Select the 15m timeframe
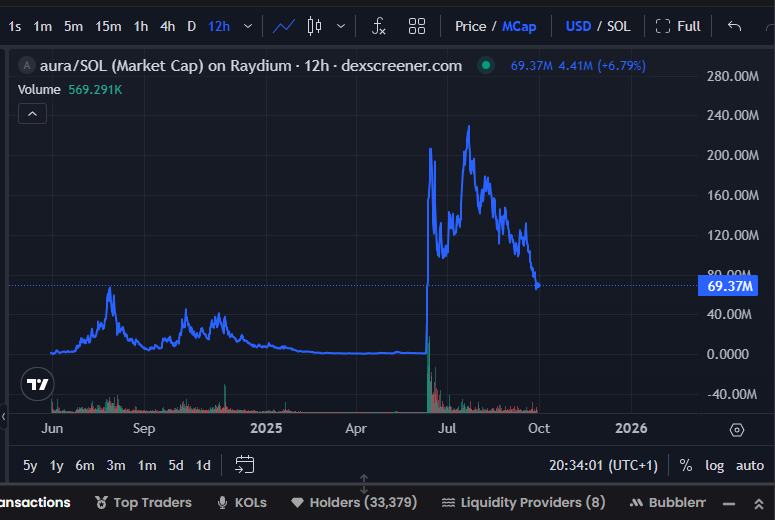Screen dimensions: 775x520 click(x=108, y=26)
